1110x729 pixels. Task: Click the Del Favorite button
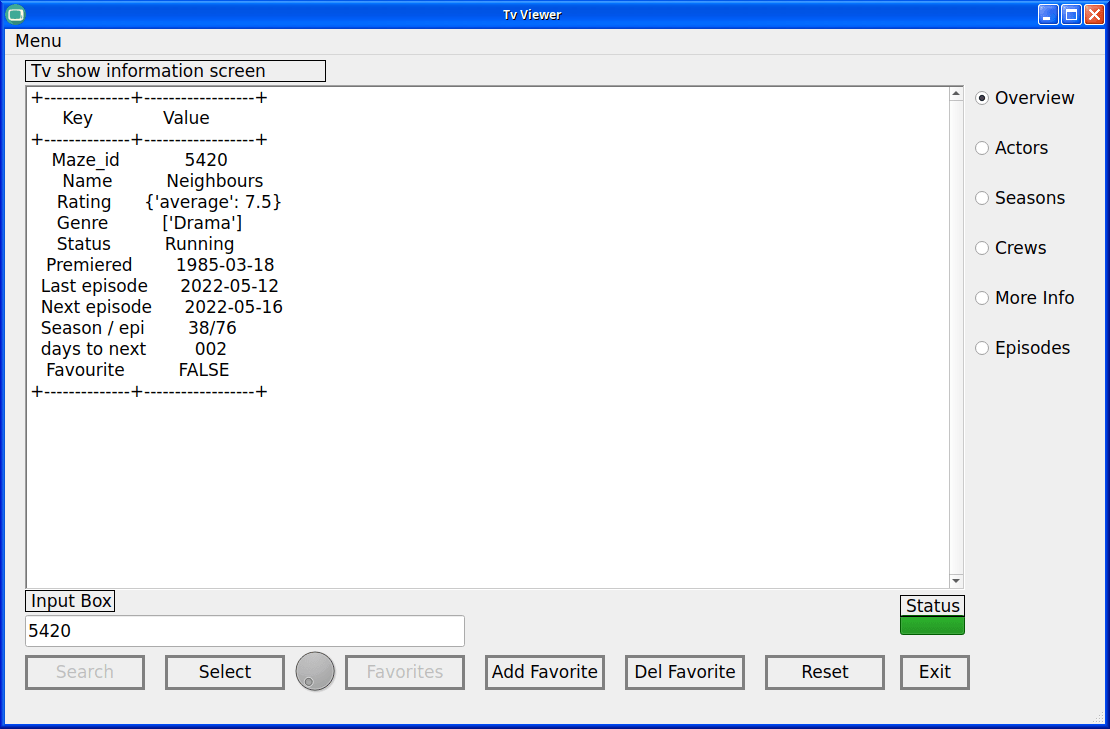684,672
